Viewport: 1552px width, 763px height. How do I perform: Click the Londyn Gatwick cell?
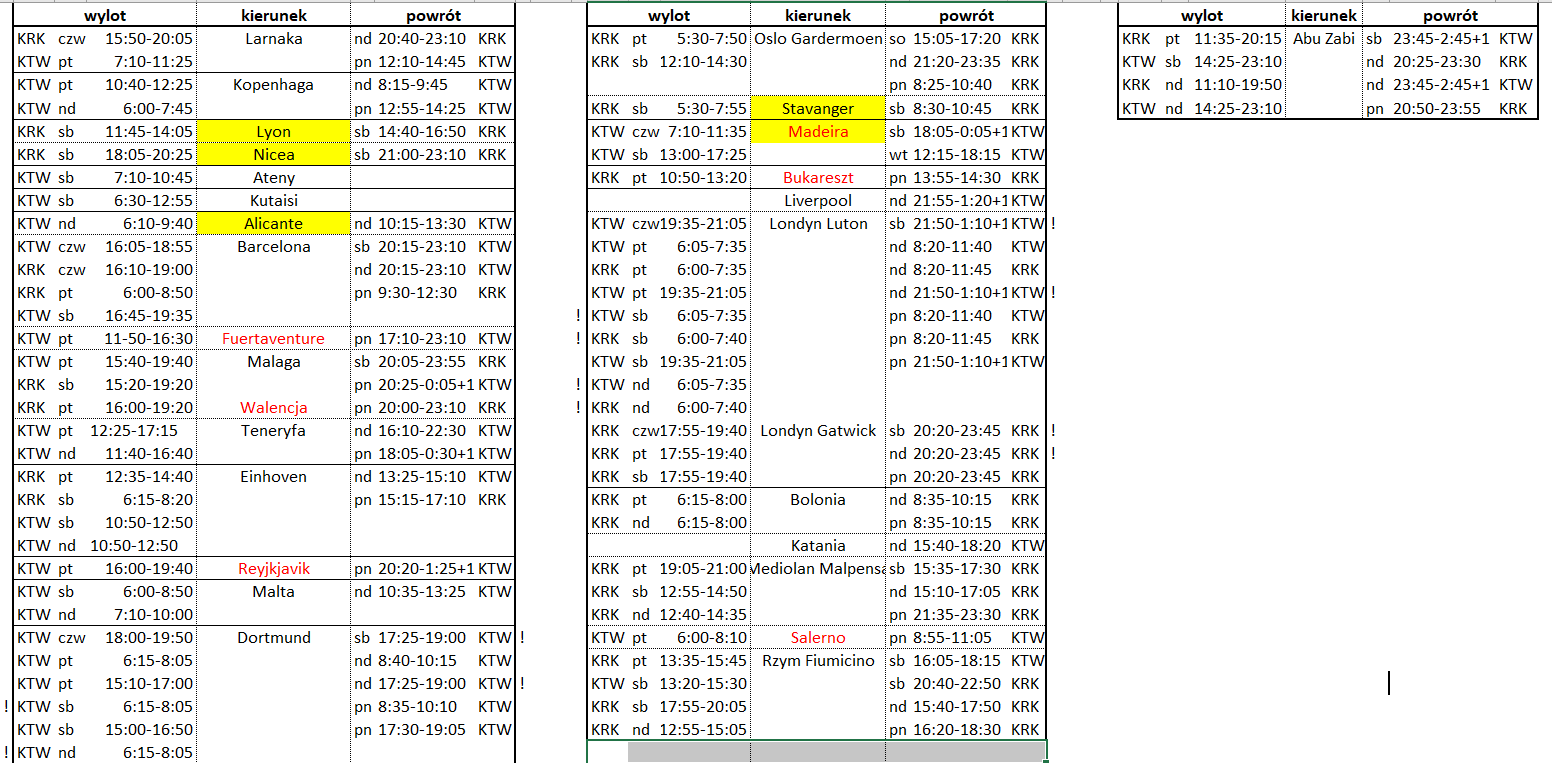pos(818,430)
